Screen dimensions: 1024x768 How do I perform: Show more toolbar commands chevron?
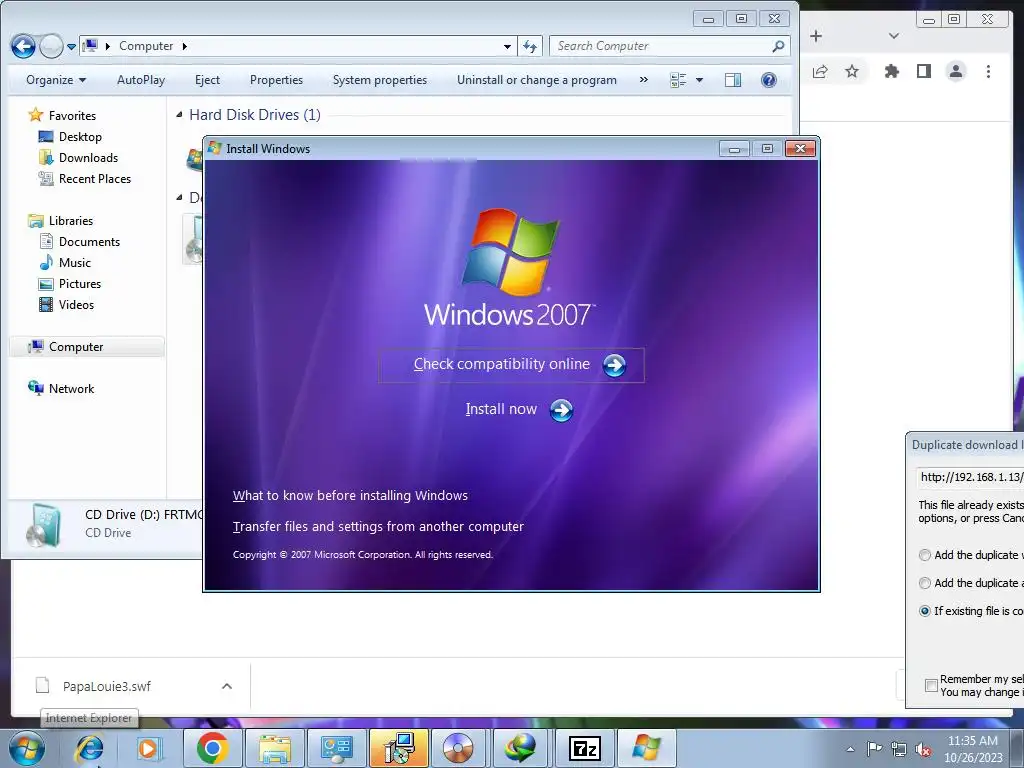pos(643,80)
